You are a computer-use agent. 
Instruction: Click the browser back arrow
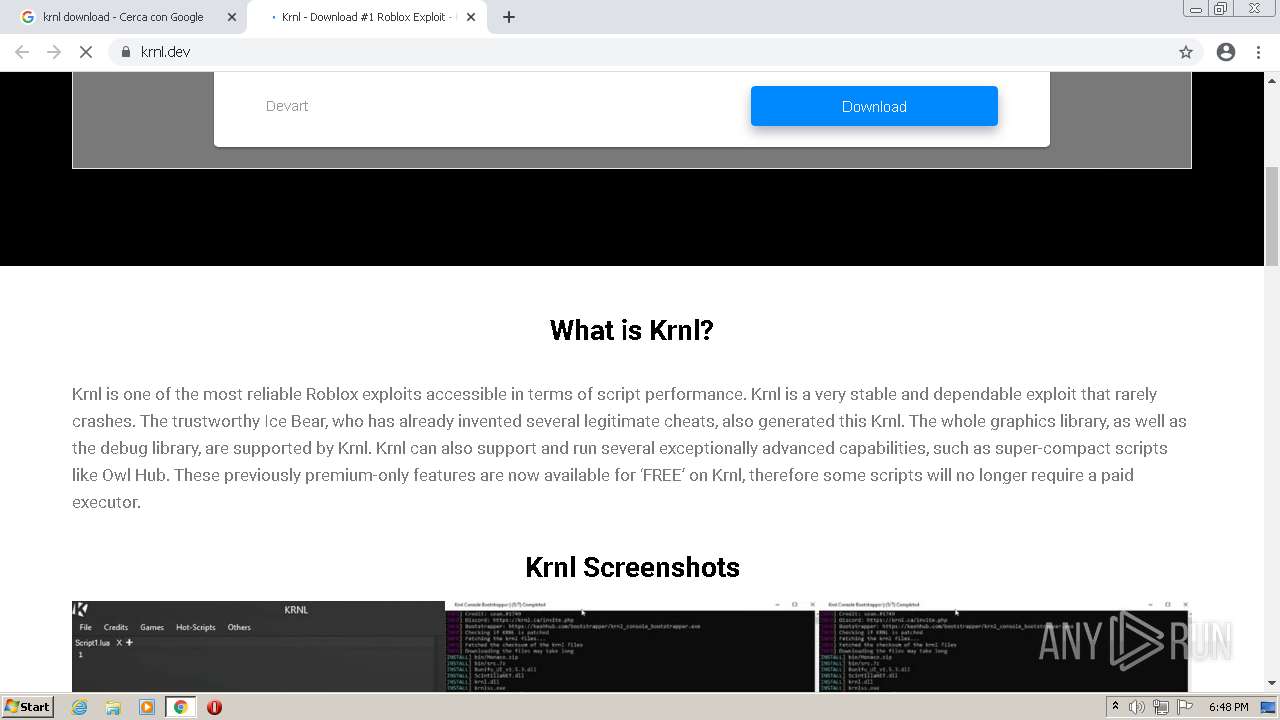point(22,52)
